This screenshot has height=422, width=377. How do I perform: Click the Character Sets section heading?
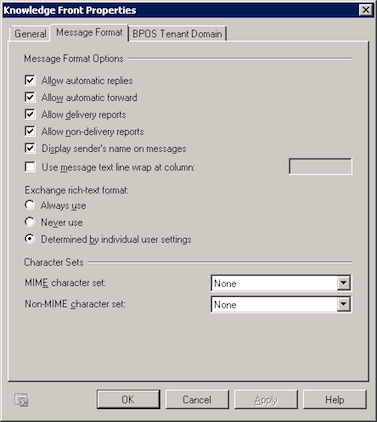coord(54,262)
